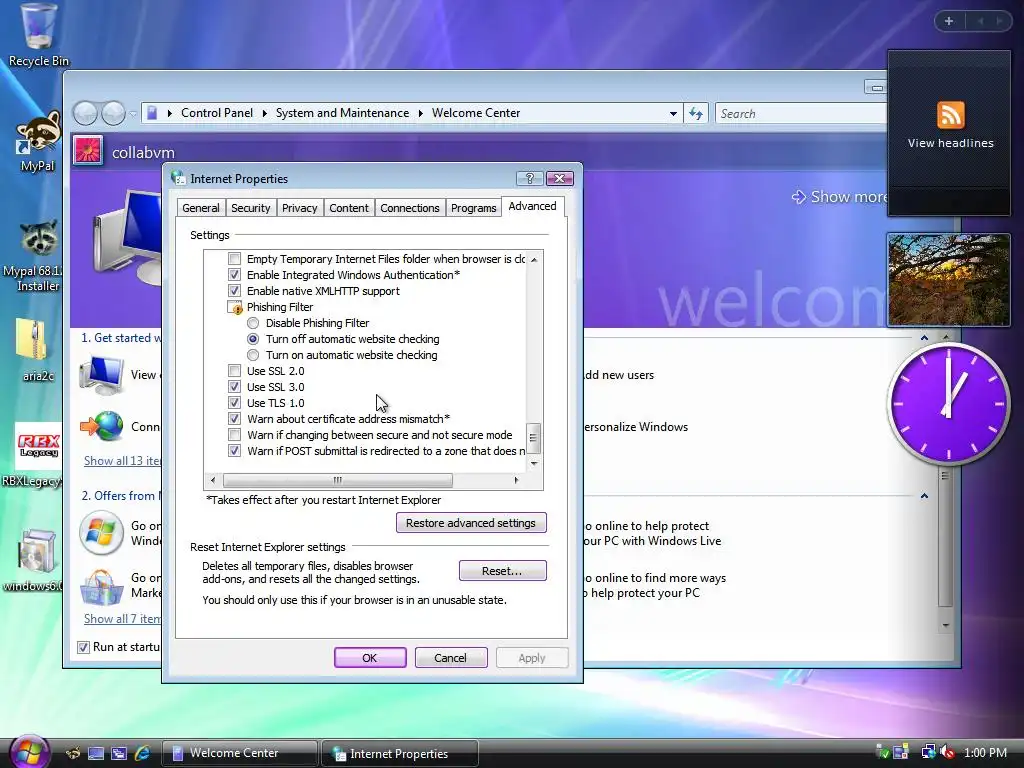Click the collabvm user picture icon
Image resolution: width=1024 pixels, height=768 pixels.
tap(88, 151)
